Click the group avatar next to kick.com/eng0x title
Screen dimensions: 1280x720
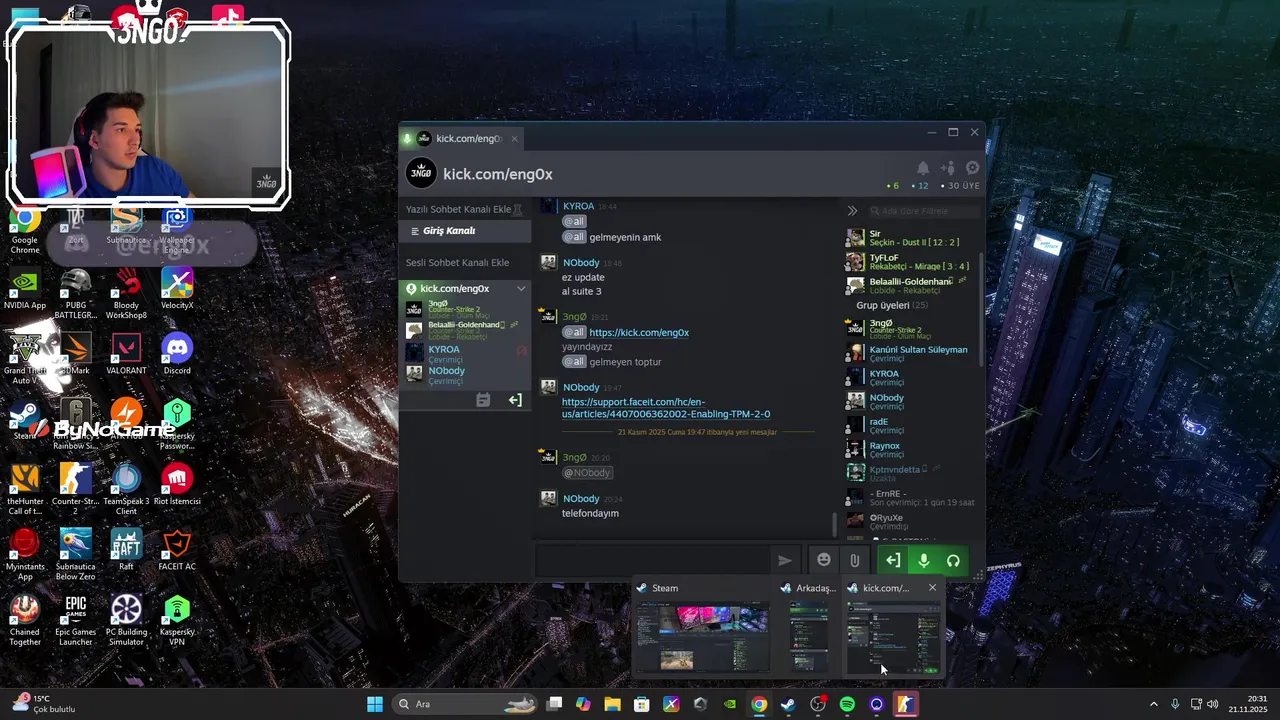click(421, 173)
